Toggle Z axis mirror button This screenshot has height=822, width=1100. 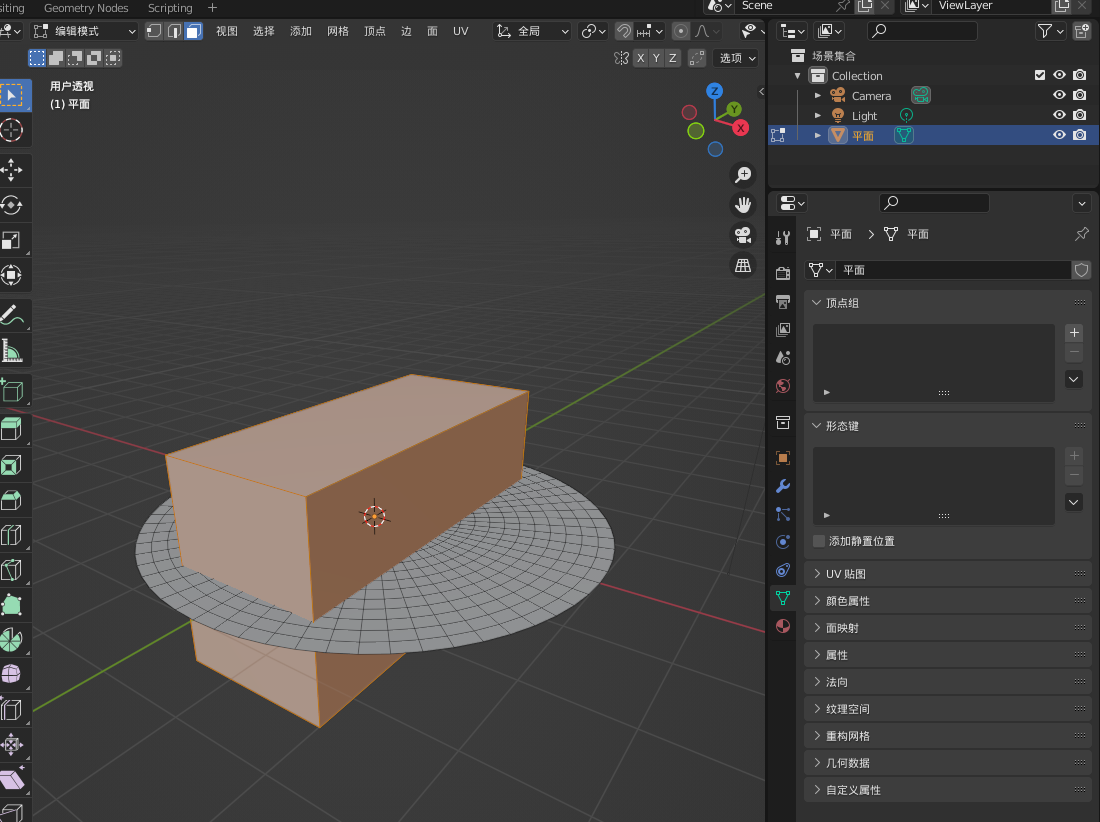coord(673,58)
